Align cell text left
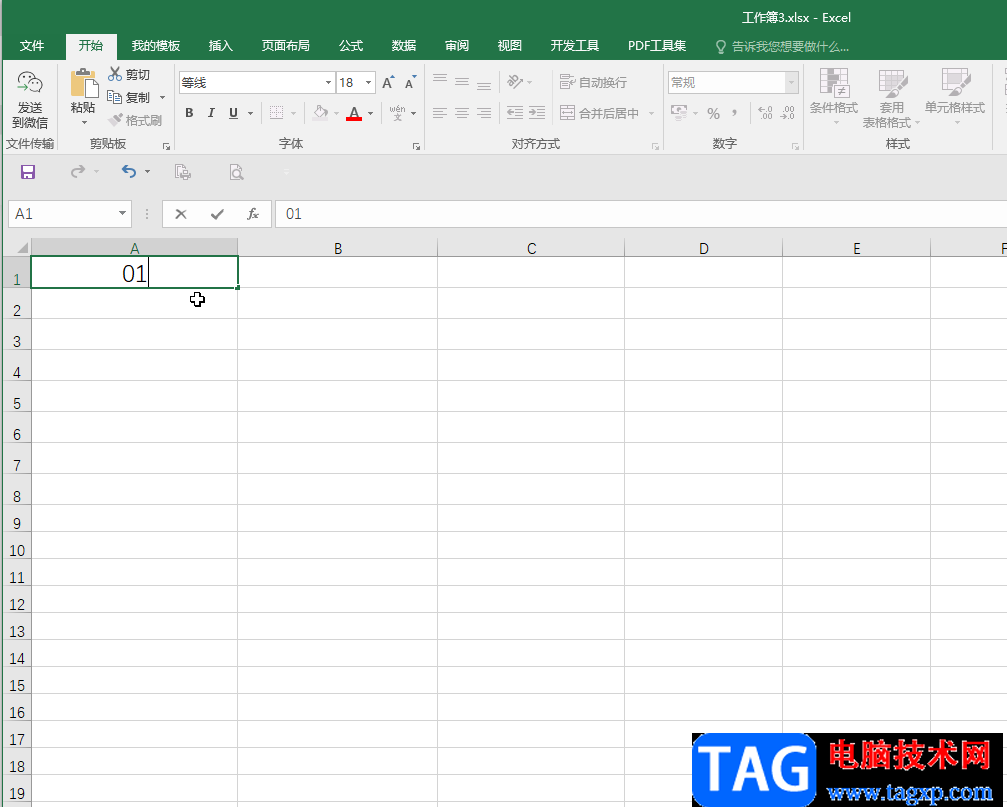1007x807 pixels. [440, 113]
